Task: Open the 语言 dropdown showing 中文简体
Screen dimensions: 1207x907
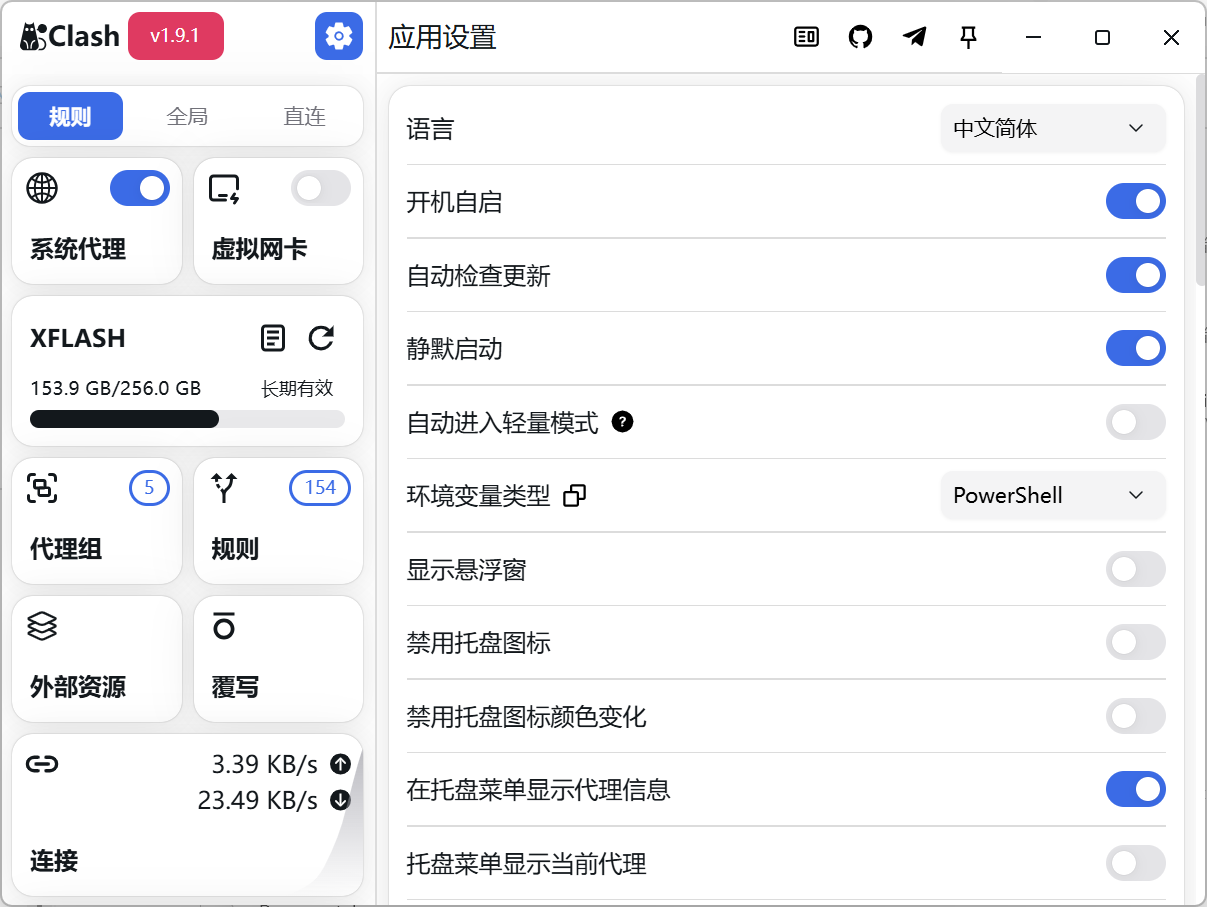Action: tap(1052, 128)
